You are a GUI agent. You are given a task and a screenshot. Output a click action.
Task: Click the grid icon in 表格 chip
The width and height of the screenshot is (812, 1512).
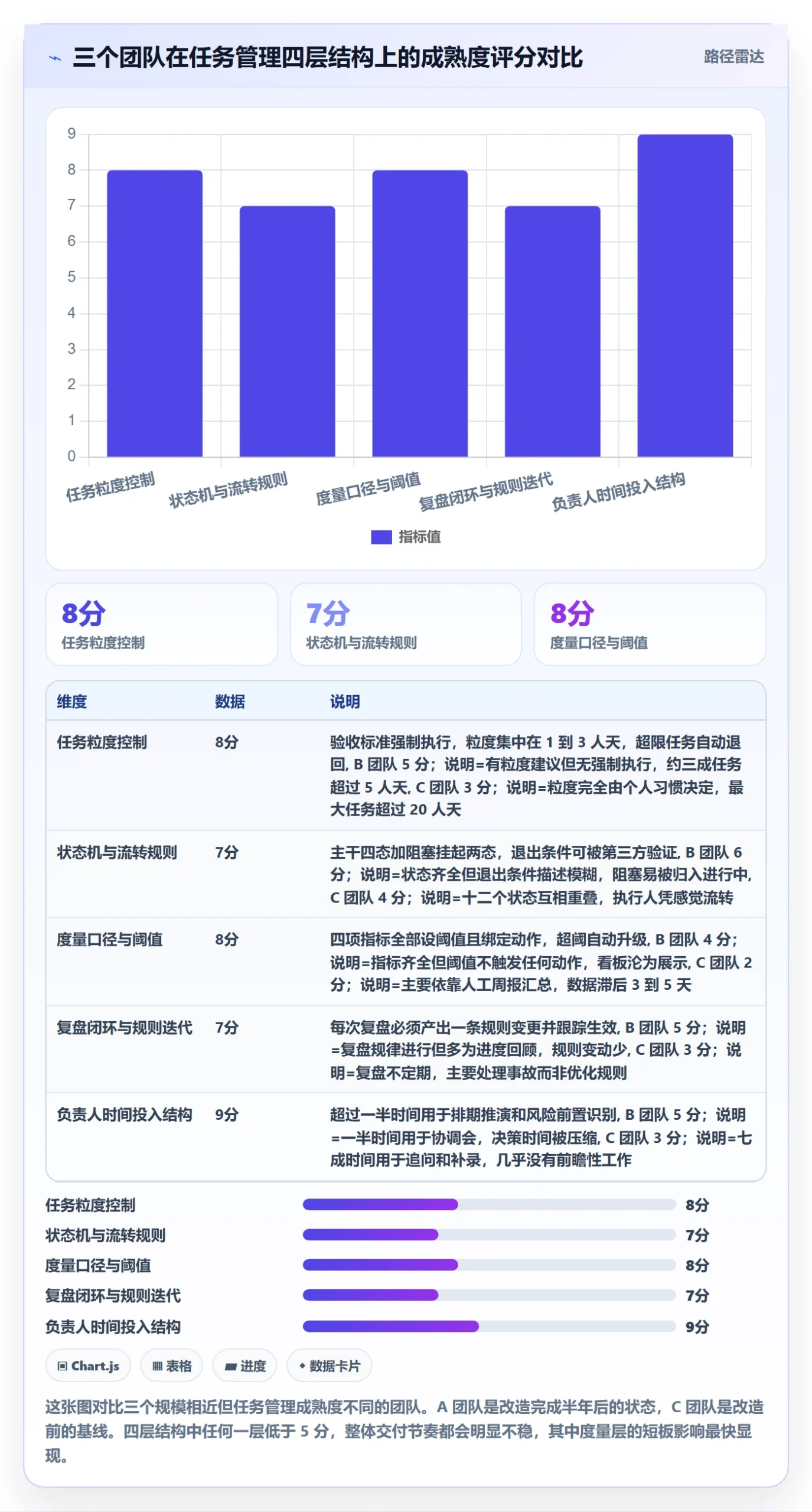[157, 1366]
